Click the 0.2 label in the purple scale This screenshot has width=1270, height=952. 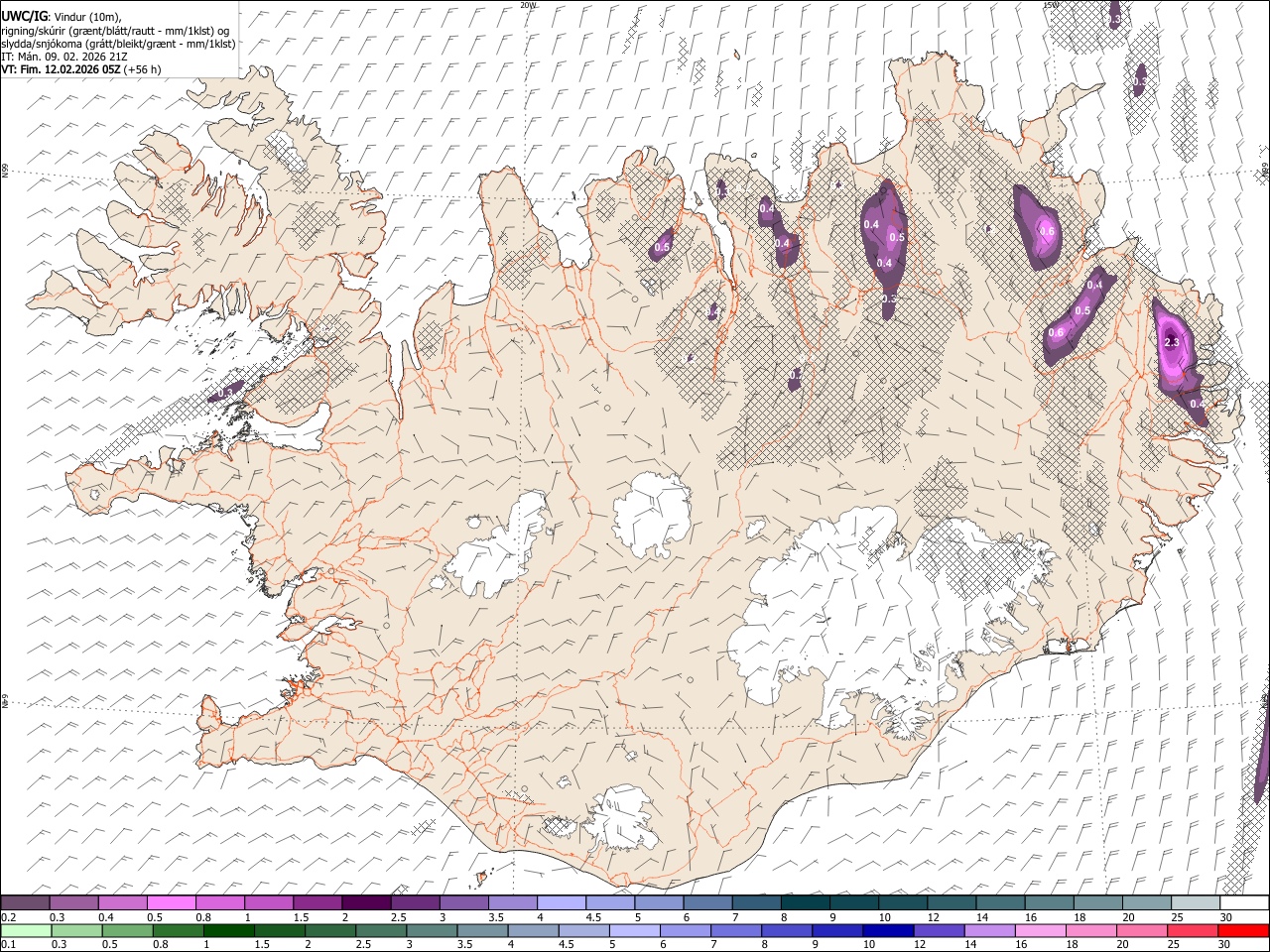point(8,917)
